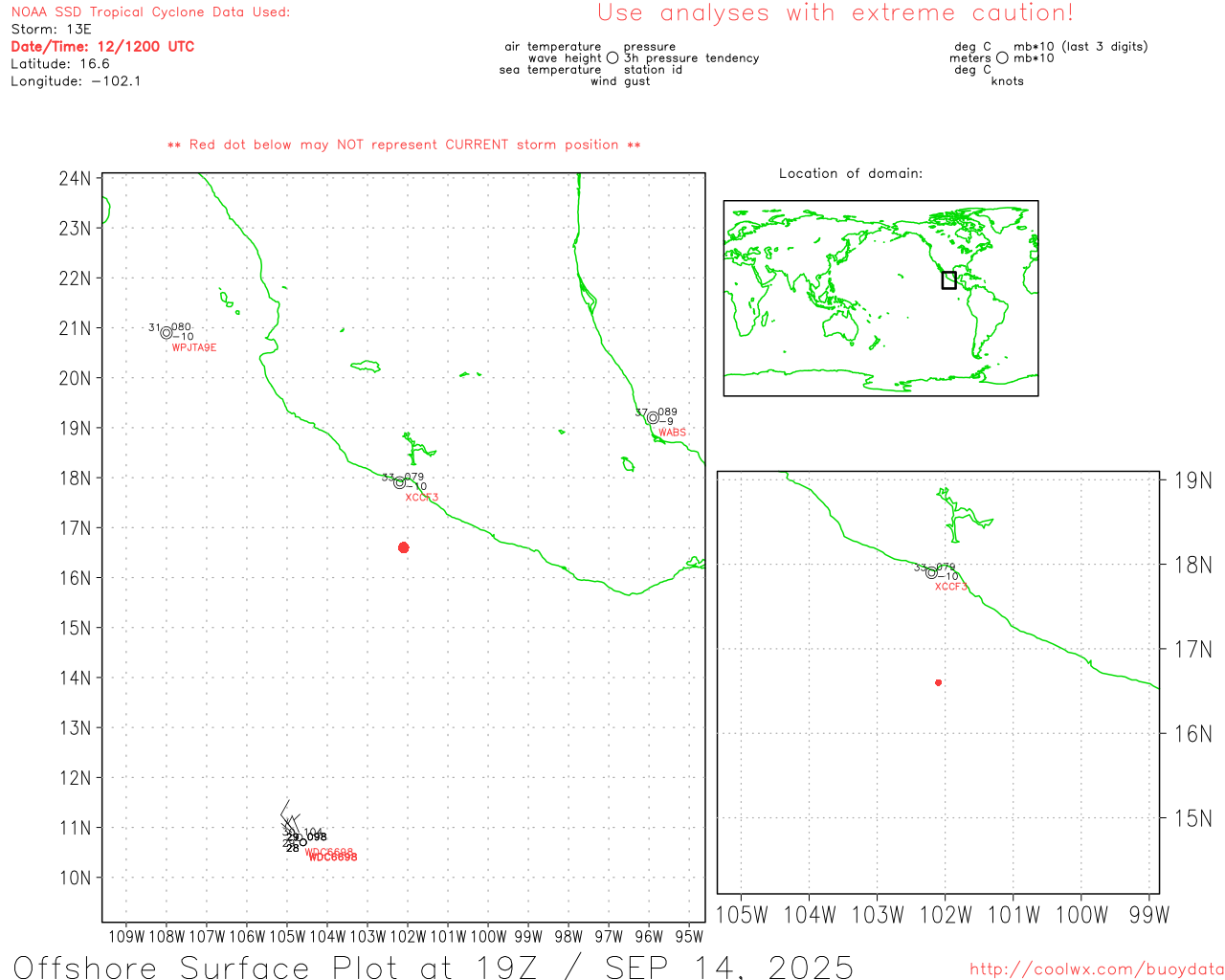Open the coolwx.com/buoydata link
Image resolution: width=1225 pixels, height=980 pixels.
pos(1097,969)
